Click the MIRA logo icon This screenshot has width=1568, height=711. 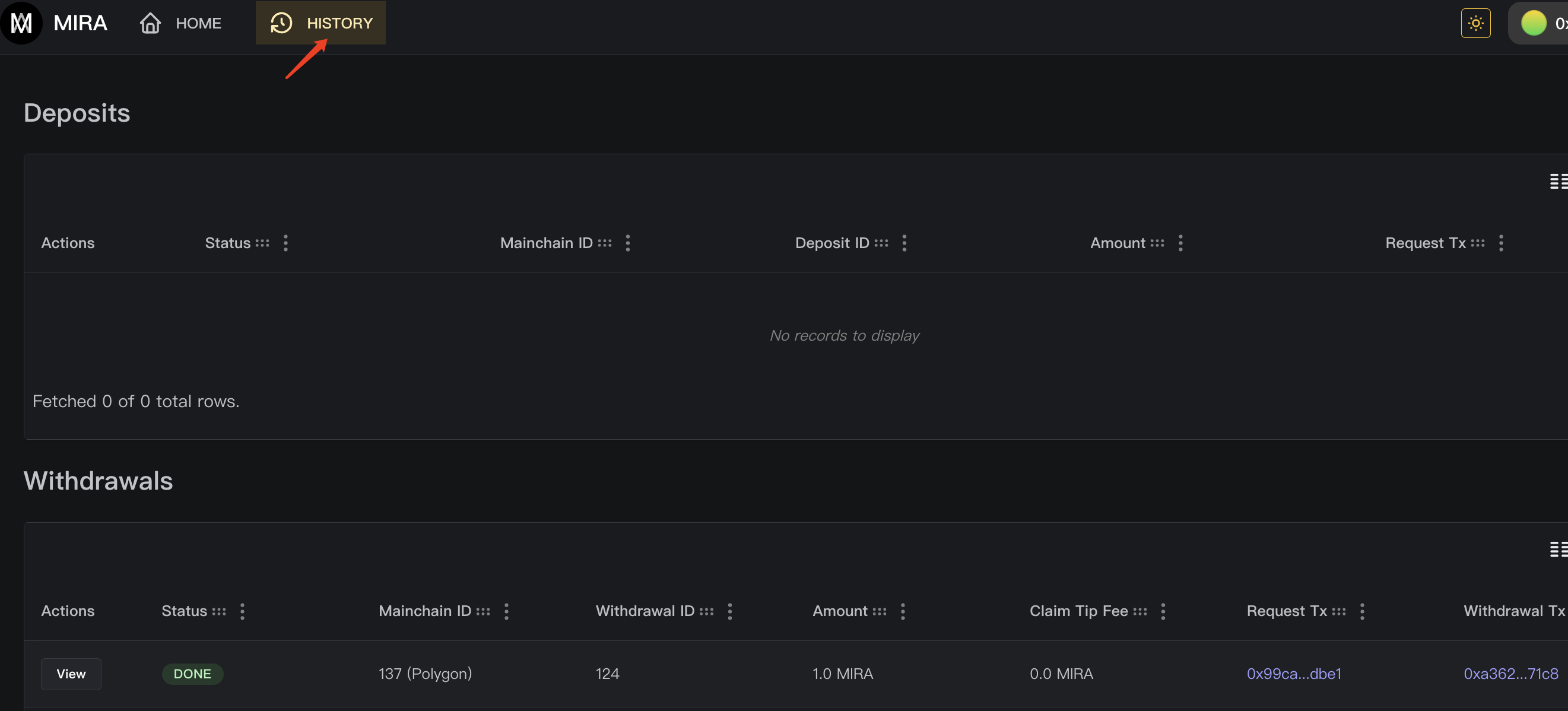[x=21, y=23]
